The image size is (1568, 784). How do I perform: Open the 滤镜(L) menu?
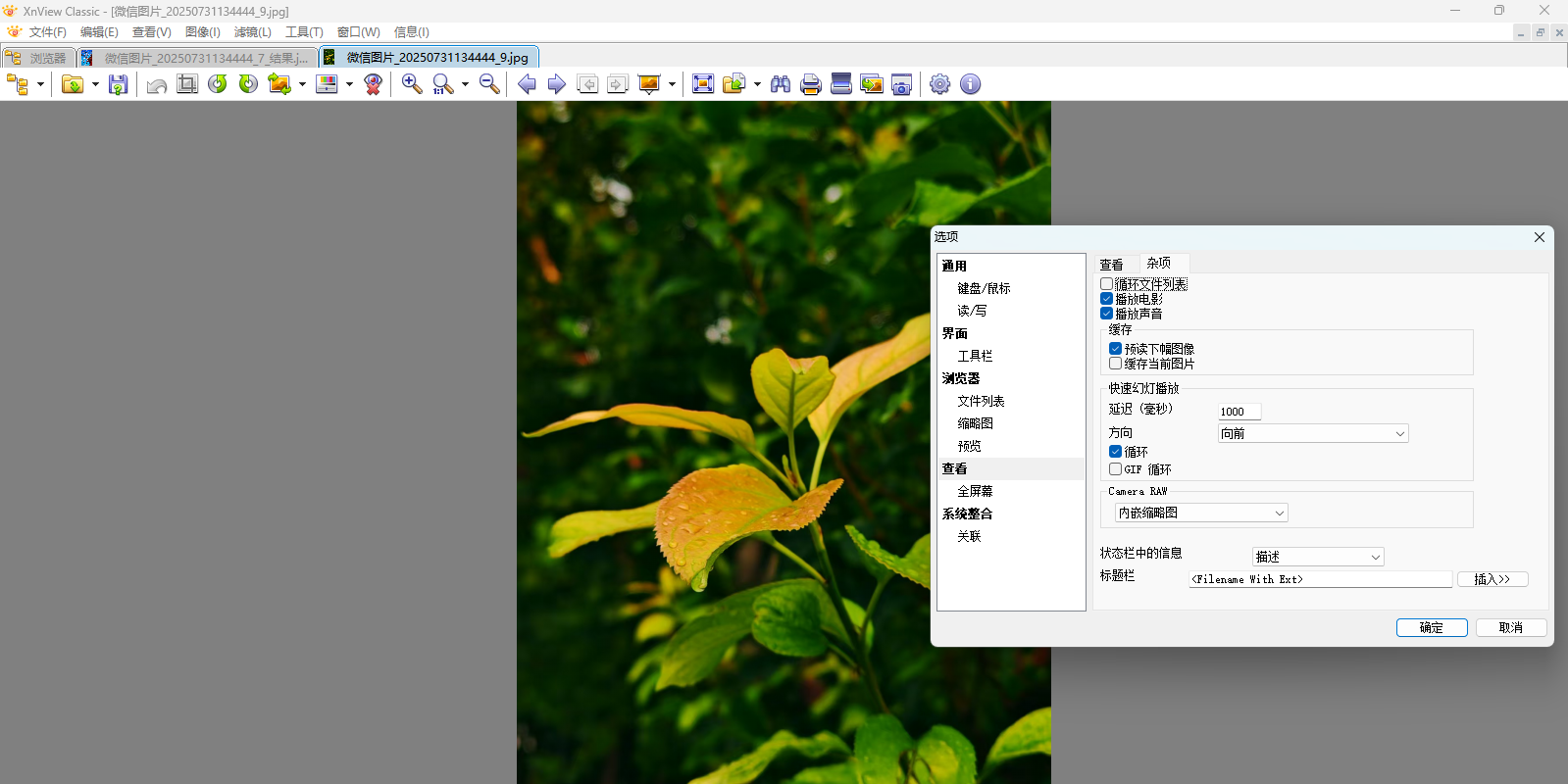pyautogui.click(x=252, y=32)
